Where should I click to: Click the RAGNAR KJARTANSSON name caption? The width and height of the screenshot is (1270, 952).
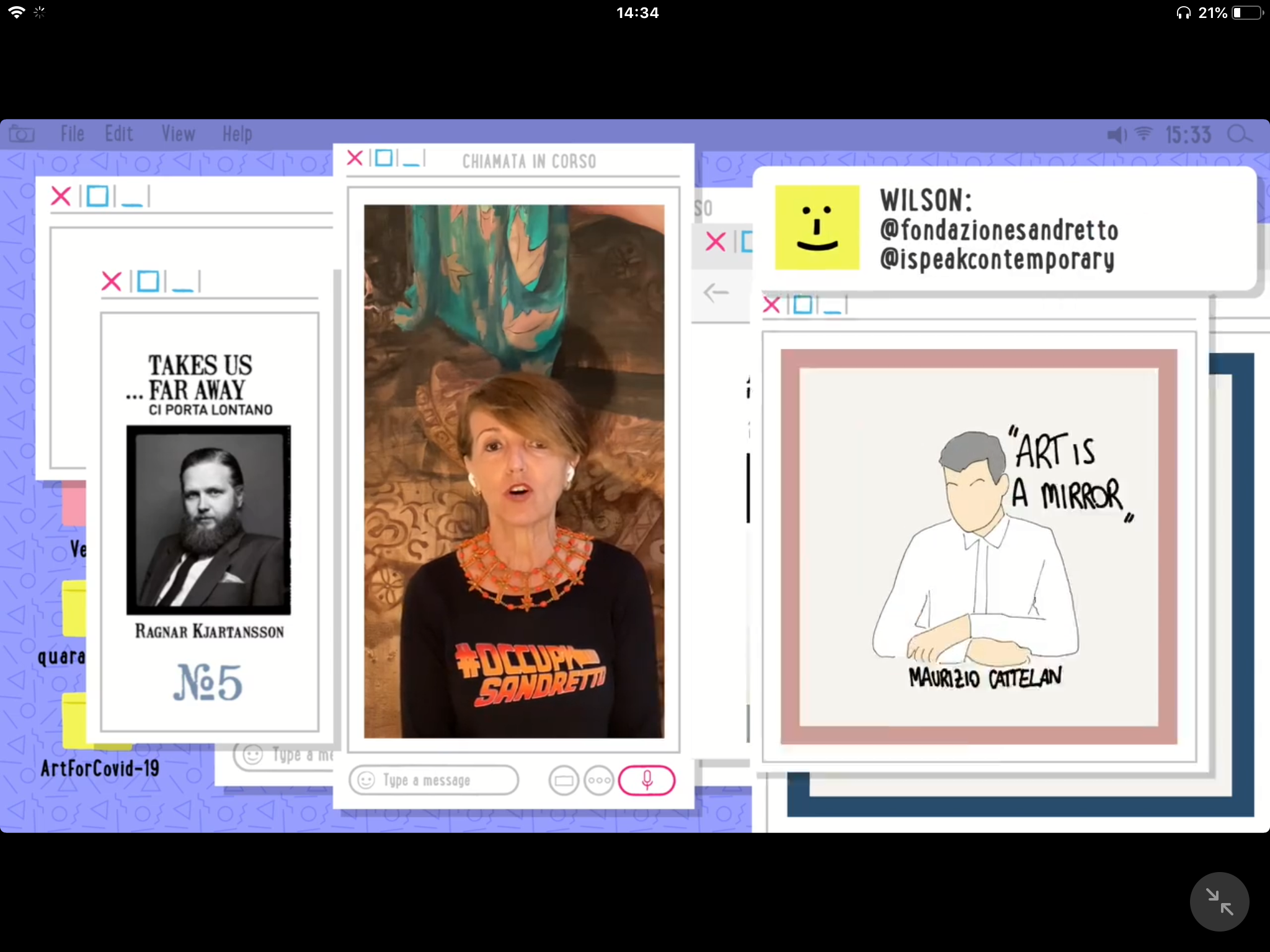[x=210, y=632]
